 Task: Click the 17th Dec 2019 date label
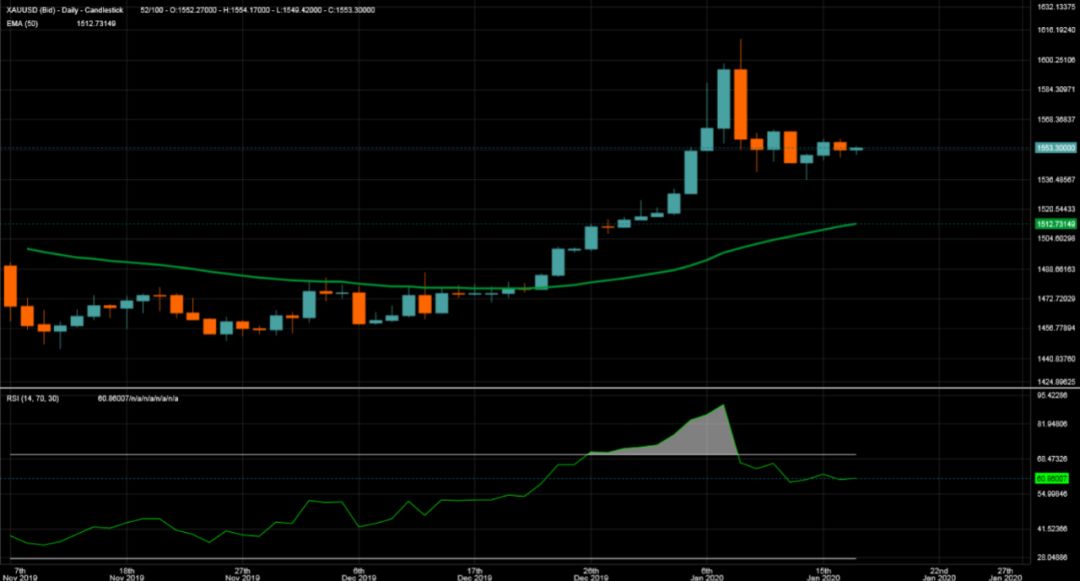(475, 571)
